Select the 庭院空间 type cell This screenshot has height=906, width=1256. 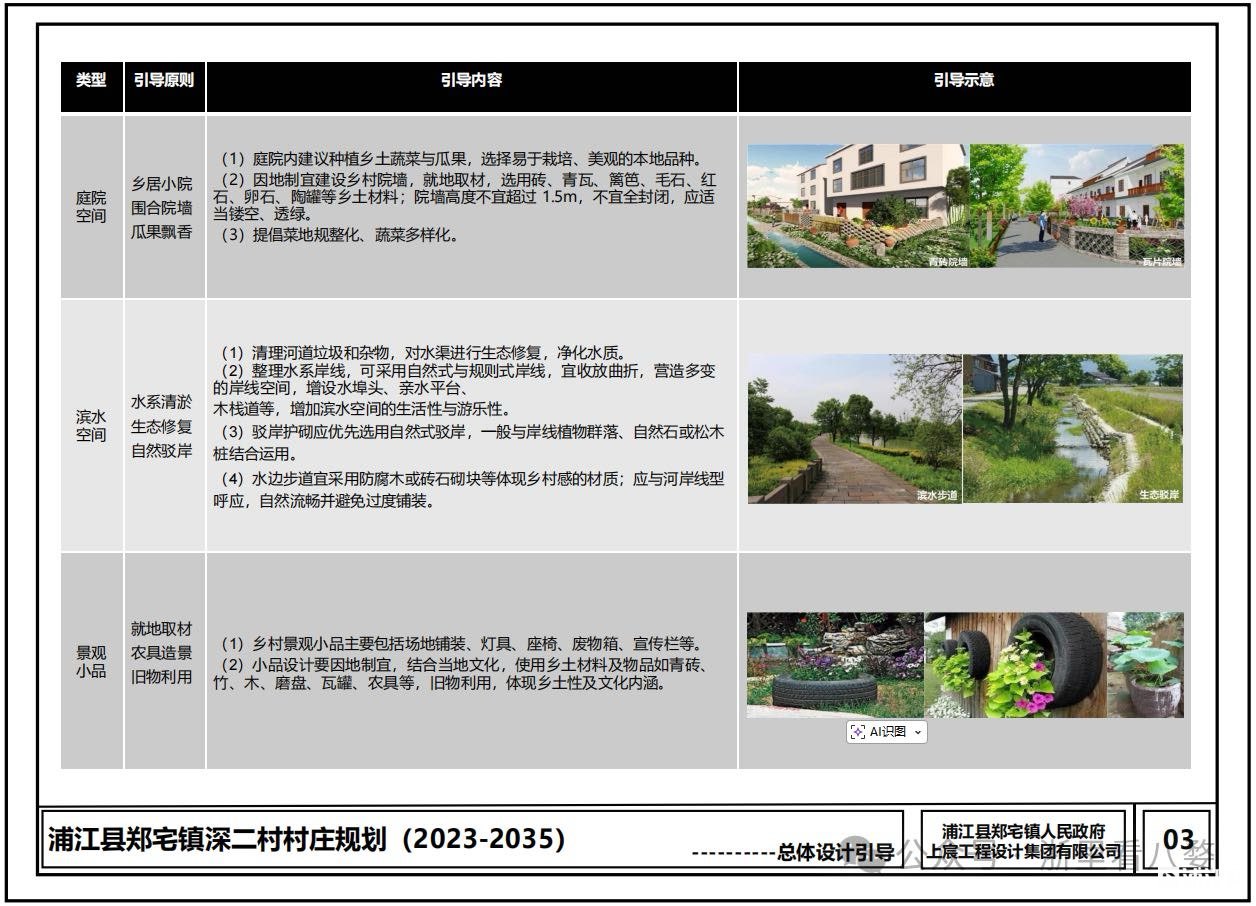coord(91,207)
